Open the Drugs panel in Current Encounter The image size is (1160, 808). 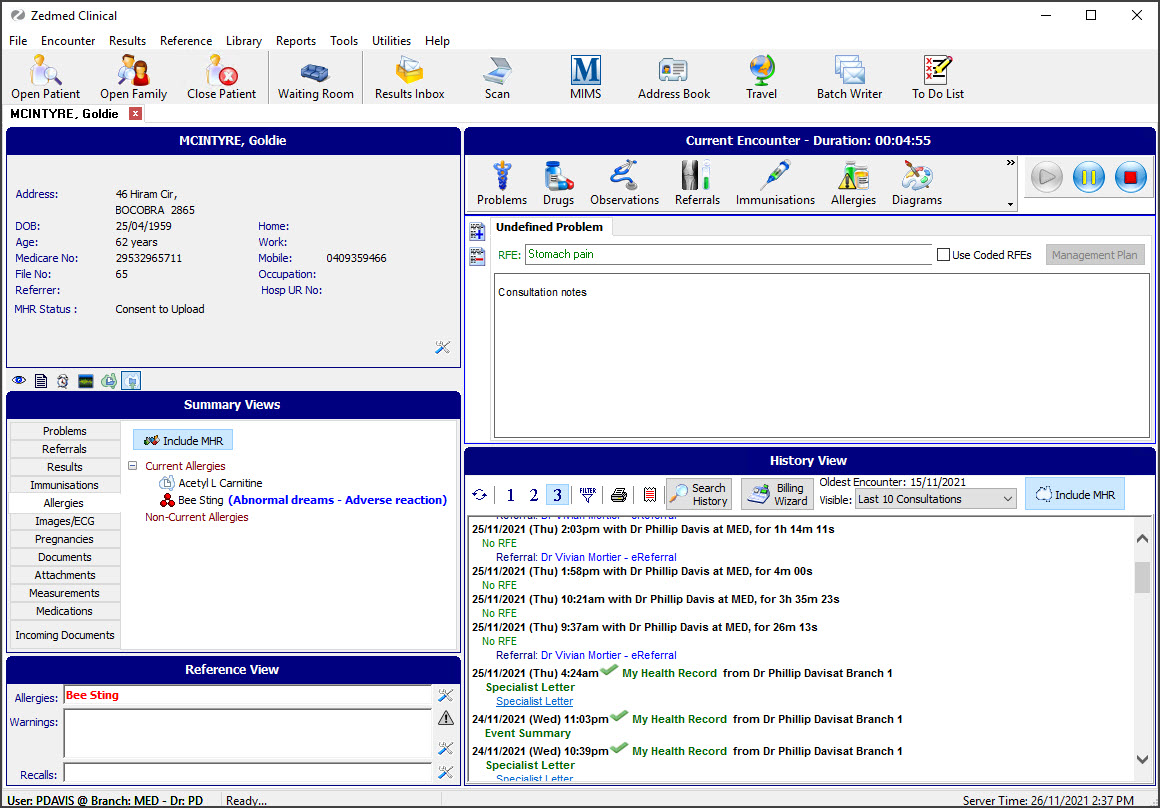click(x=558, y=182)
